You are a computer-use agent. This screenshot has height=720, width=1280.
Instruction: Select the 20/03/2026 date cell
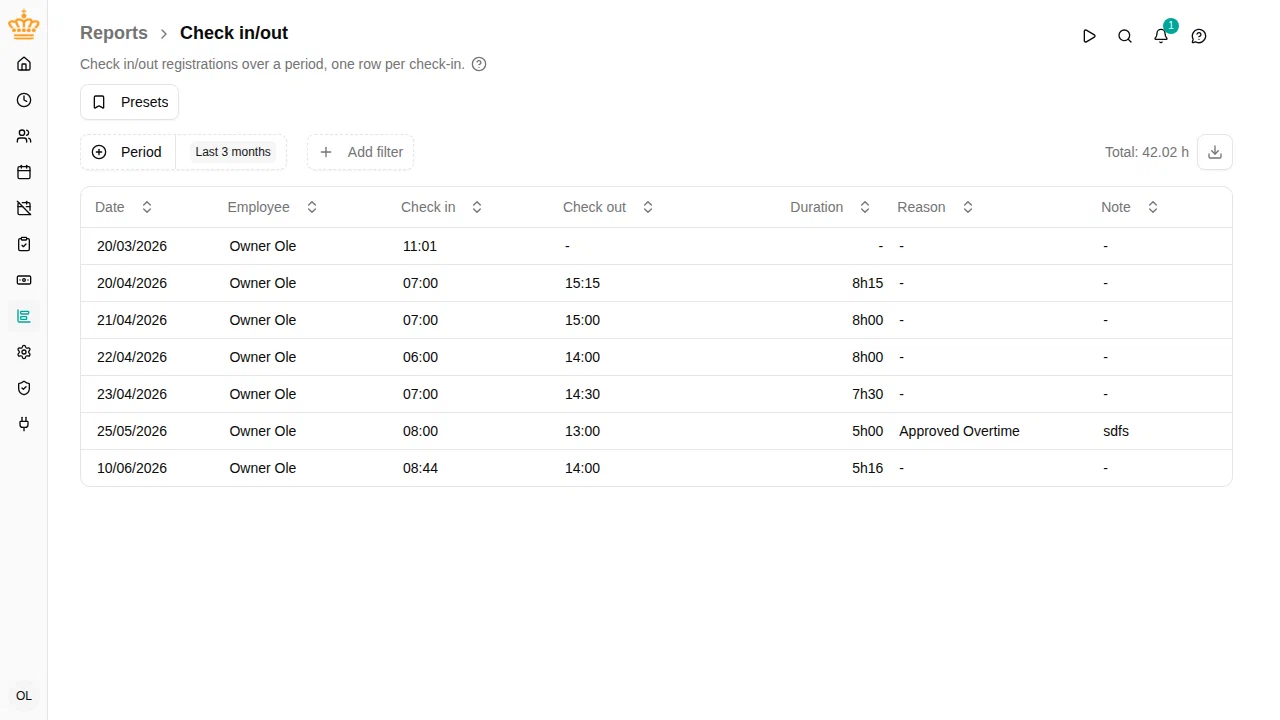[132, 246]
